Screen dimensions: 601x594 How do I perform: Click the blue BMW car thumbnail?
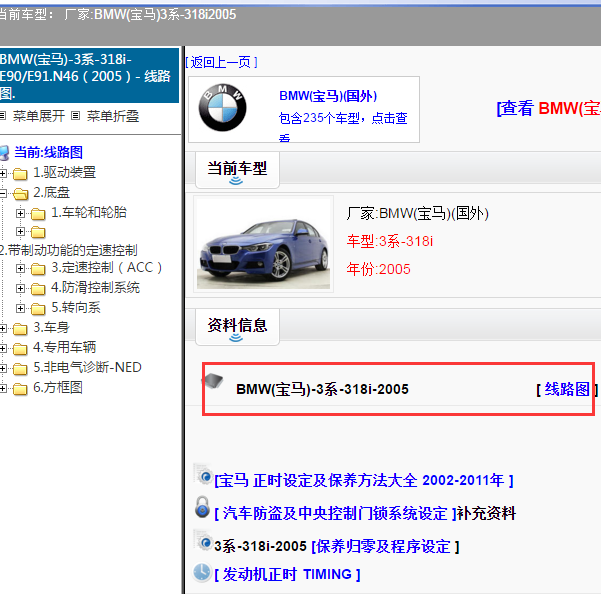[x=264, y=244]
